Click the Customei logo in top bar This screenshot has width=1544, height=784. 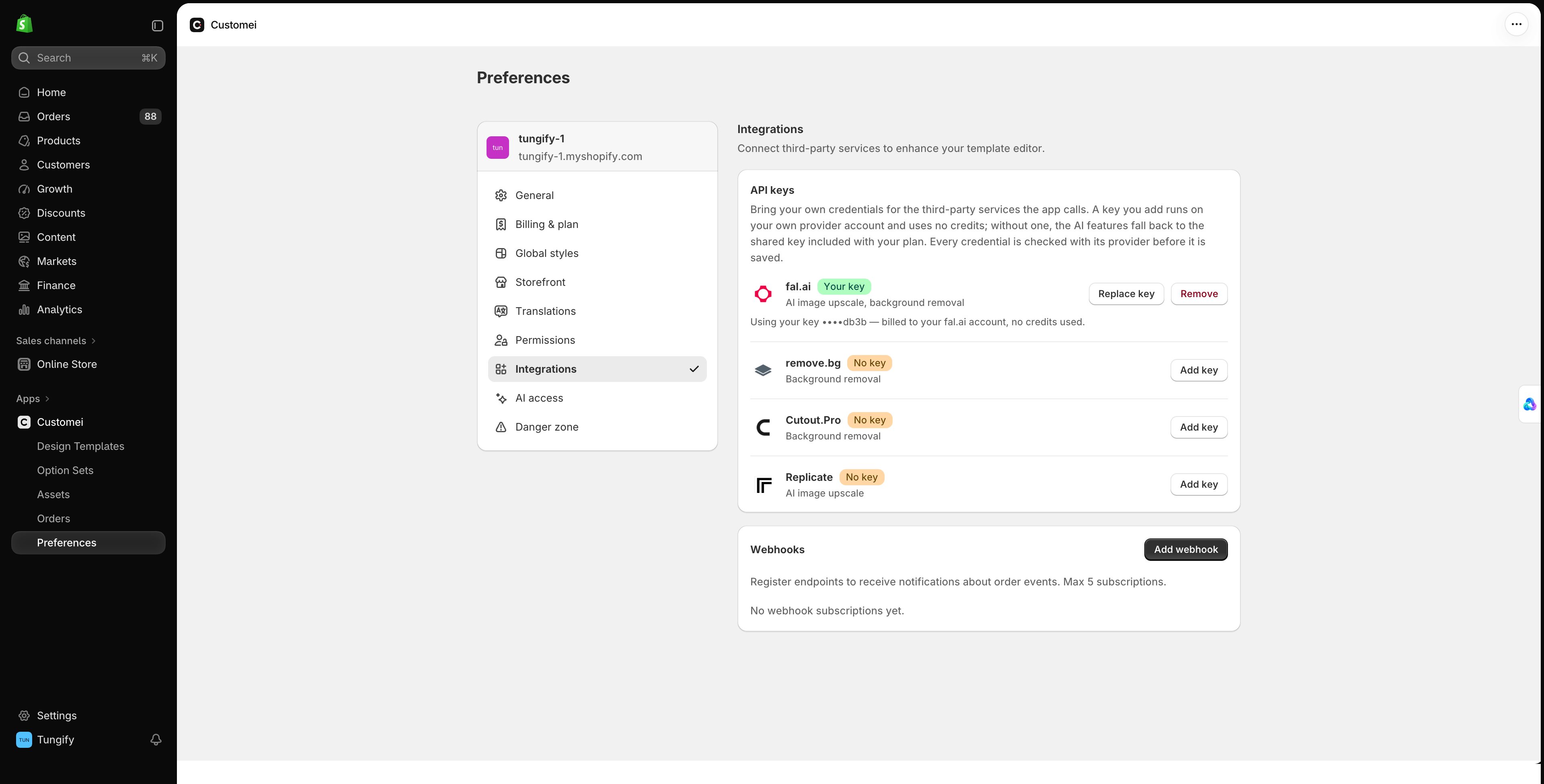(197, 25)
